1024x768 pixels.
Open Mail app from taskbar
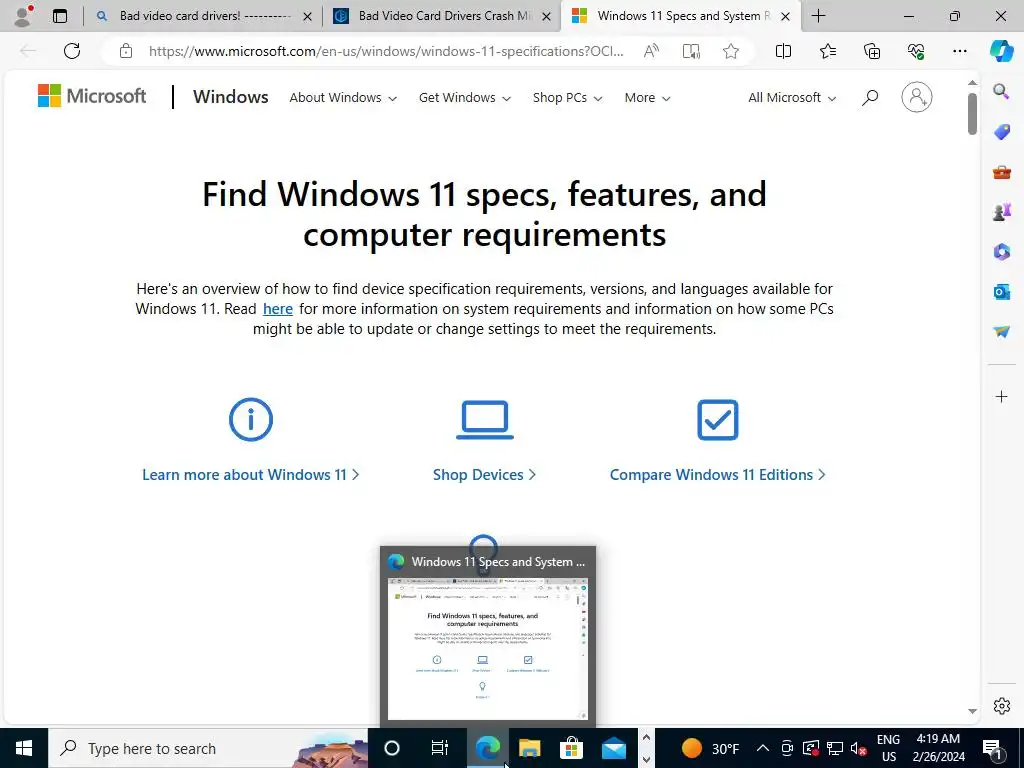click(x=614, y=748)
